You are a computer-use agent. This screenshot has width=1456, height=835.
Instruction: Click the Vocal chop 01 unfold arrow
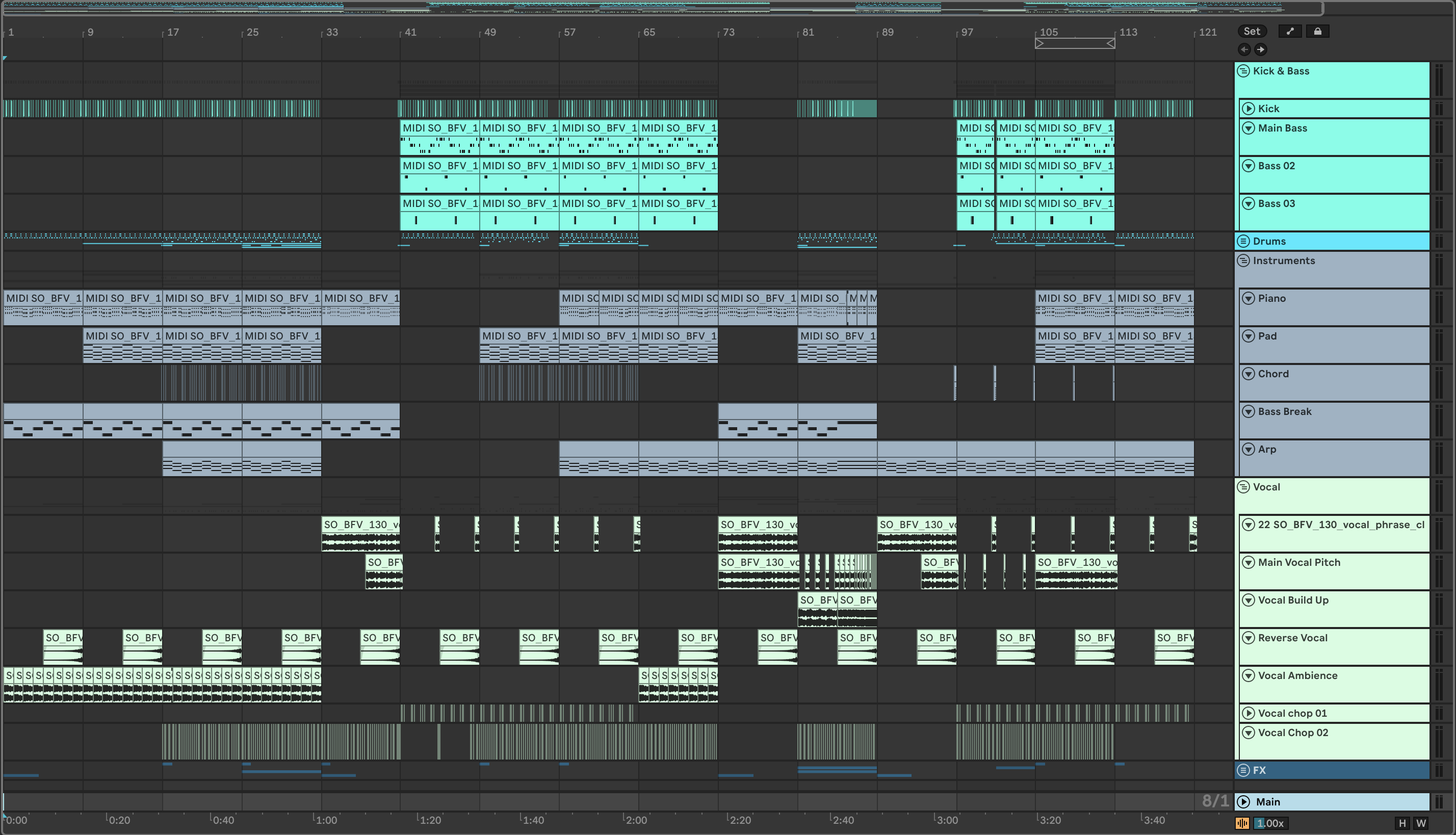tap(1249, 714)
